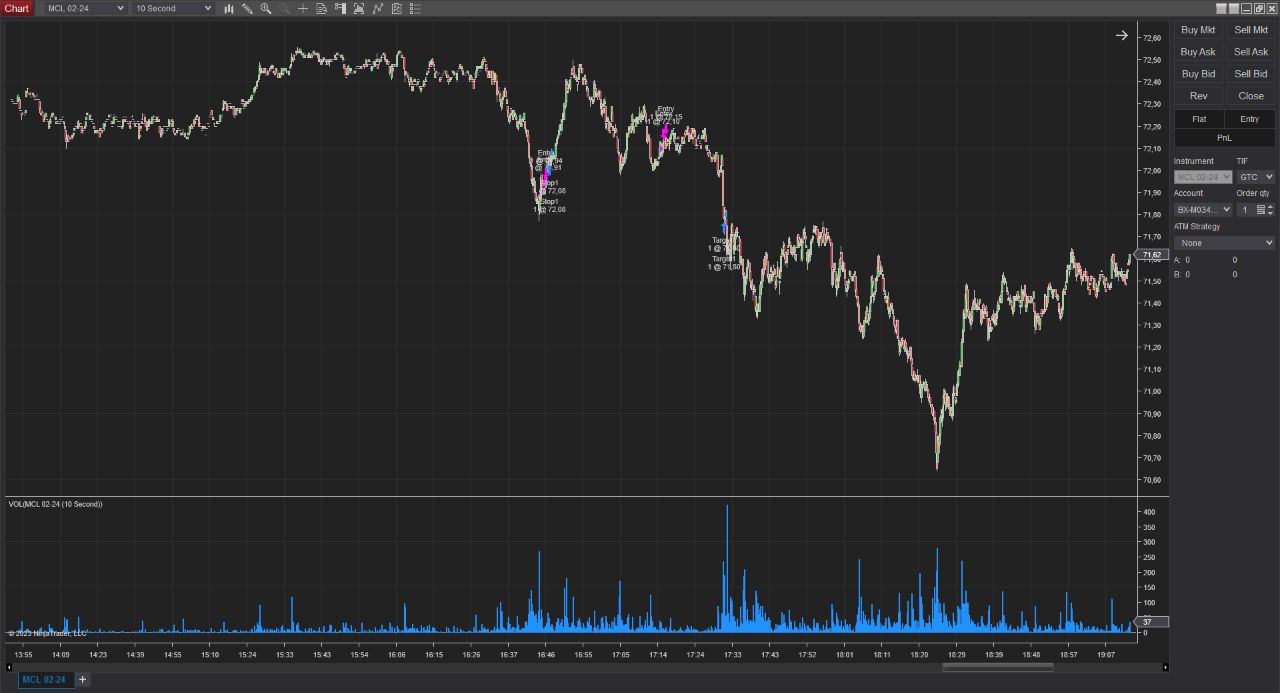Expand the 10 Second interval dropdown
1280x693 pixels.
pyautogui.click(x=174, y=8)
